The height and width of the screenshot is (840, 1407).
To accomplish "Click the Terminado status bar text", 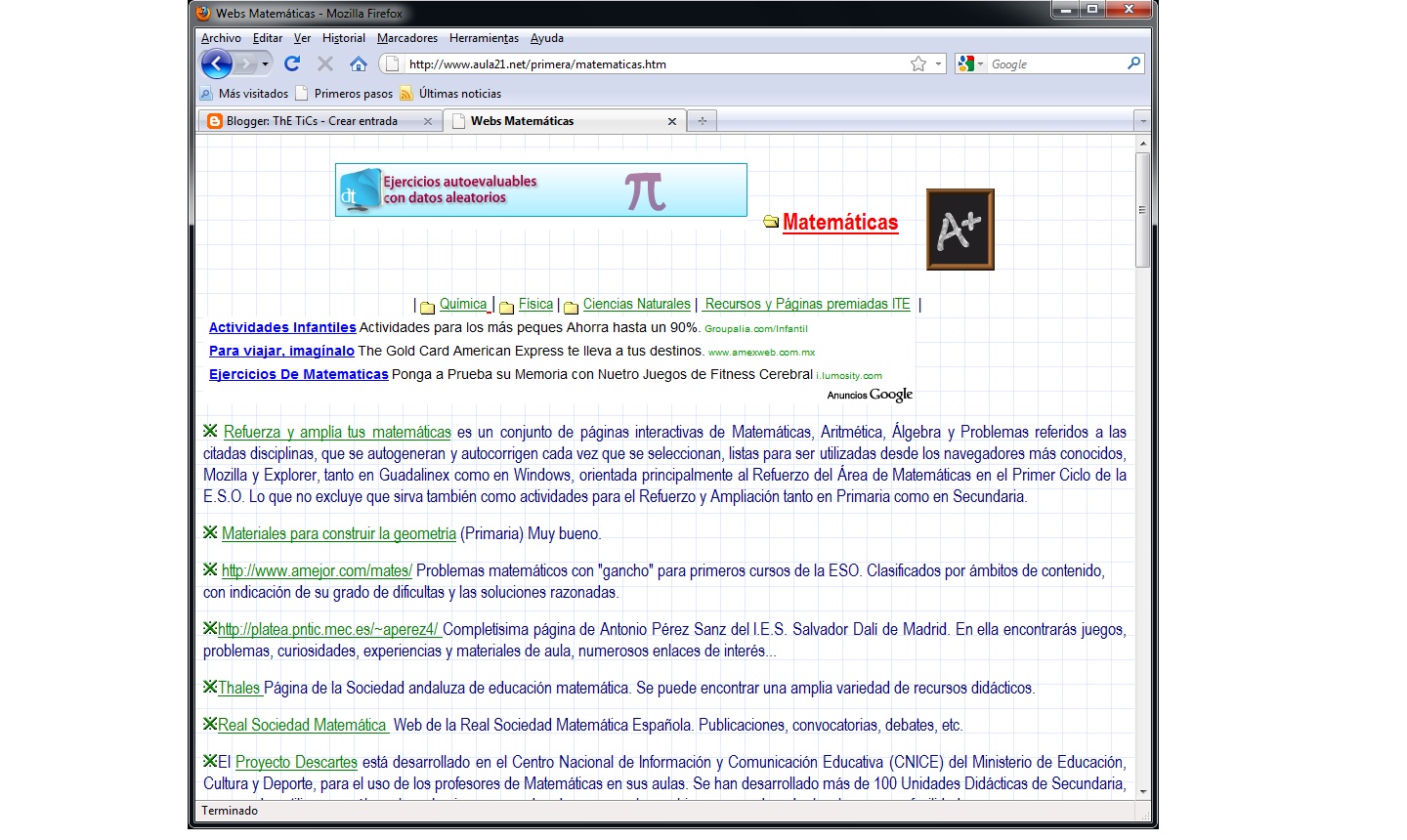I will tap(230, 811).
